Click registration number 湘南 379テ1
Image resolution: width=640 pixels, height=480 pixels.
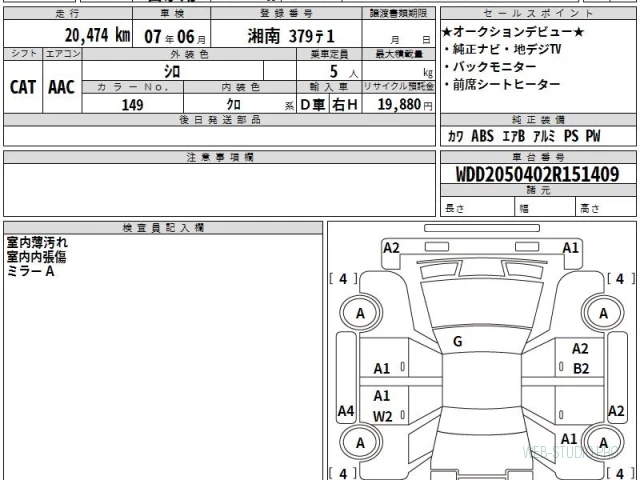[x=291, y=36]
